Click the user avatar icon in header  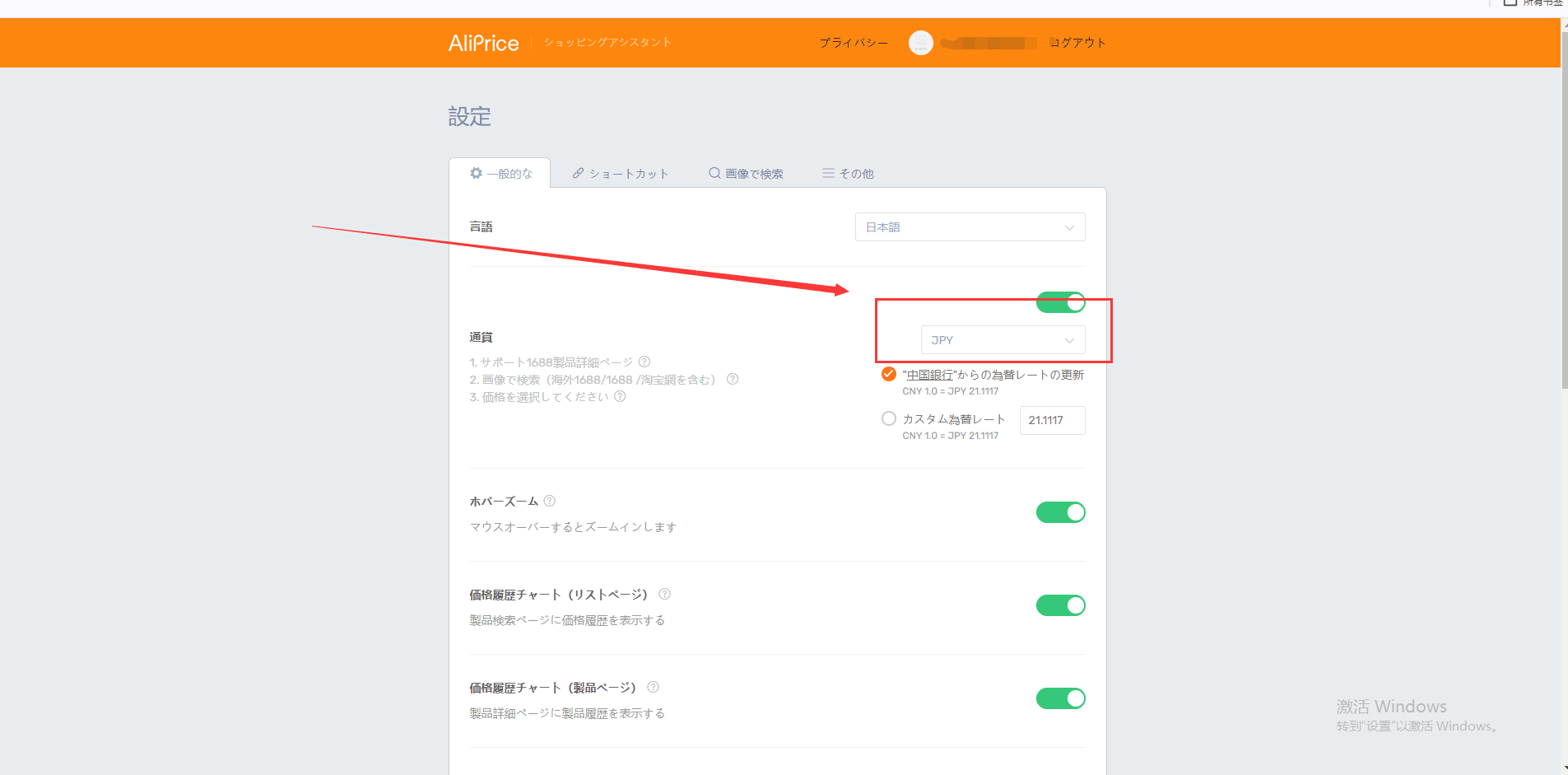coord(920,43)
